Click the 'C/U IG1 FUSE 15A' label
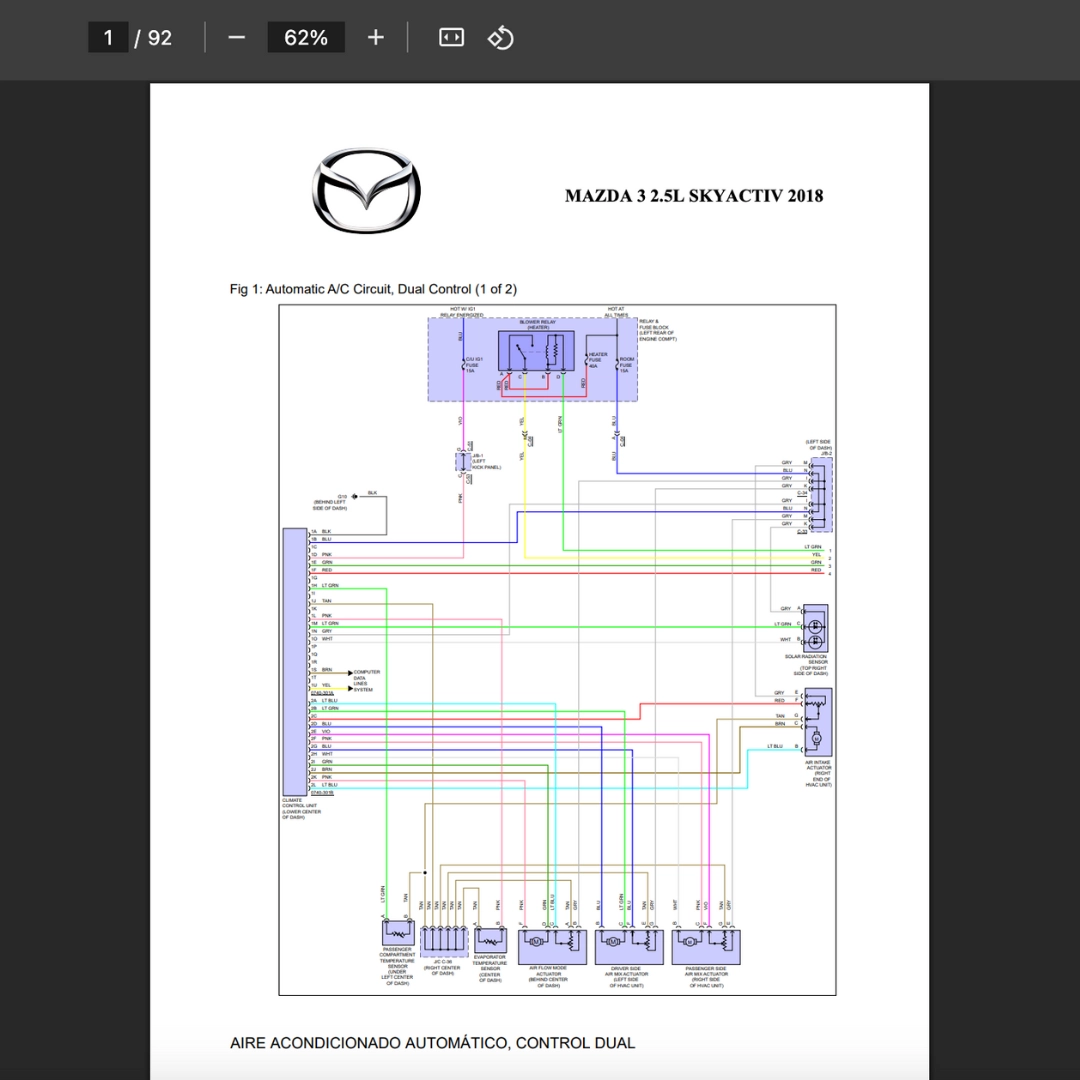 click(474, 365)
